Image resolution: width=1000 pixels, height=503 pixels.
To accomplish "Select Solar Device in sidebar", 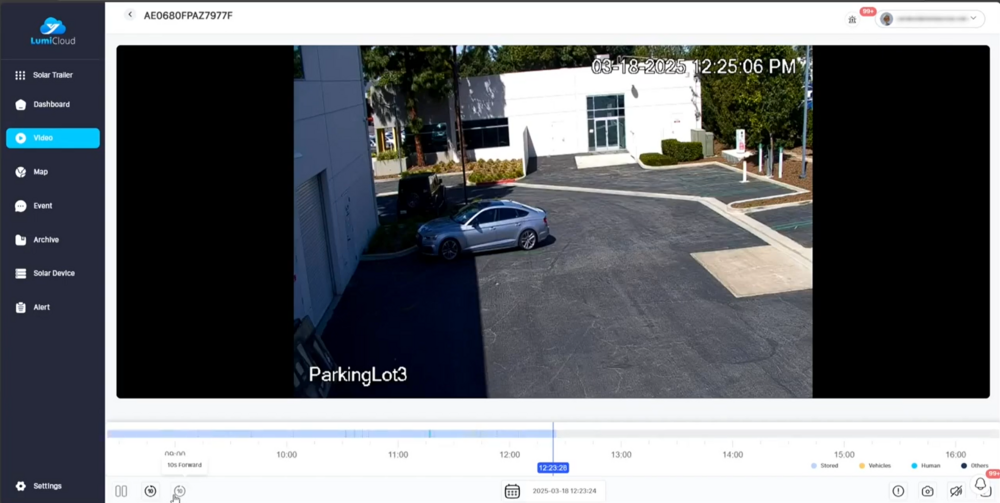I will 53,273.
